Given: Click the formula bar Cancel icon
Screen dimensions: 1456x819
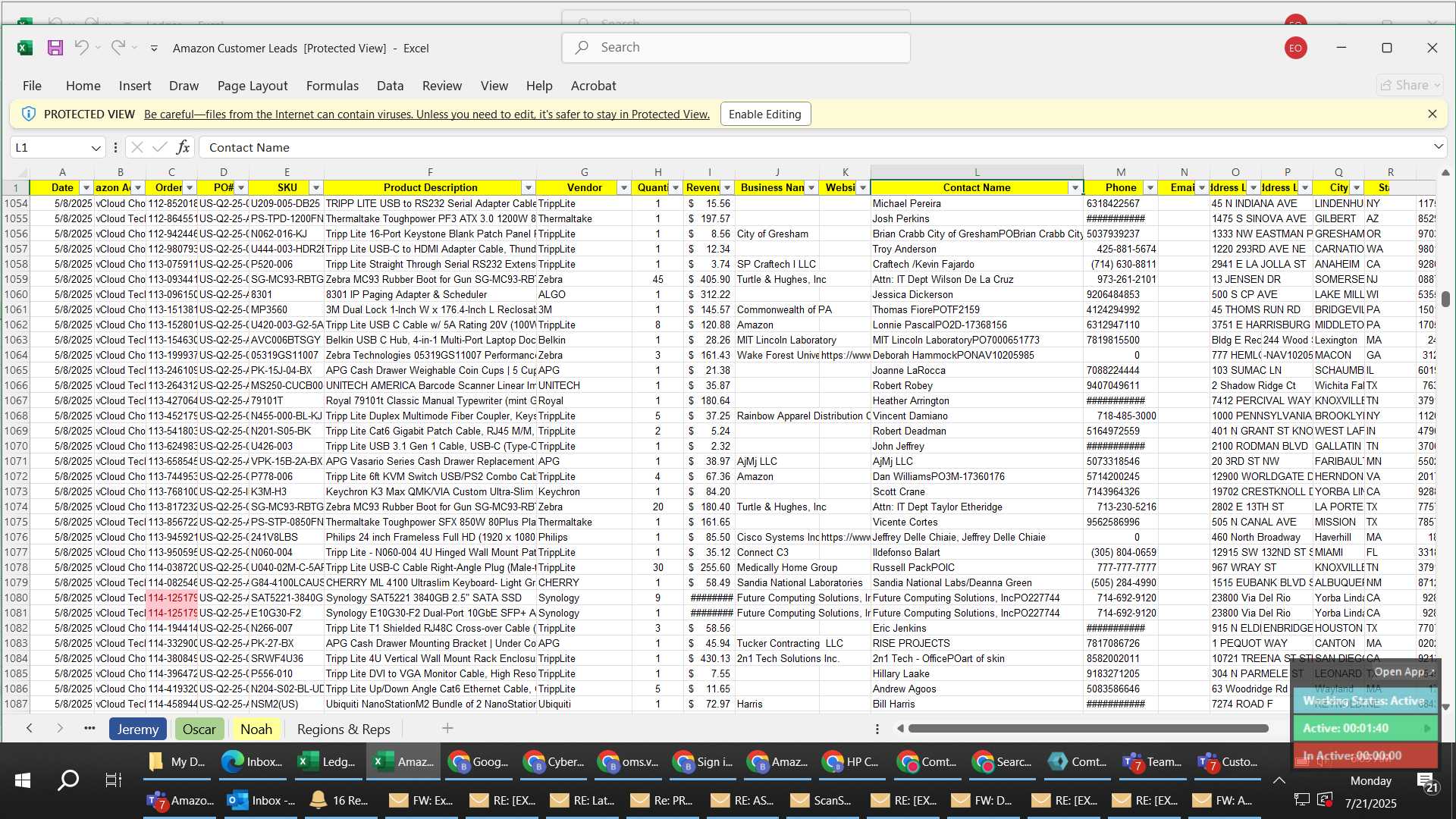Looking at the screenshot, I should tap(136, 147).
